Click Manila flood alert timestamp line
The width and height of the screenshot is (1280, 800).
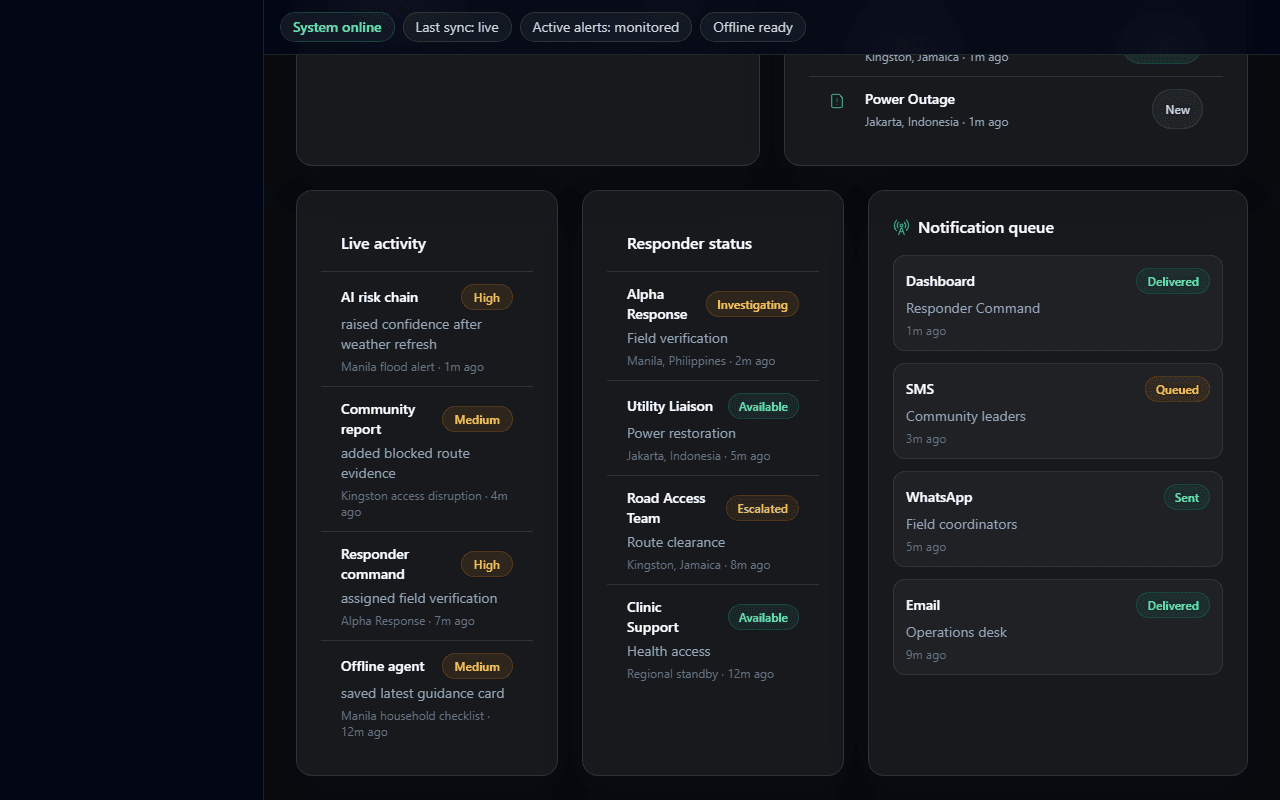tap(412, 367)
